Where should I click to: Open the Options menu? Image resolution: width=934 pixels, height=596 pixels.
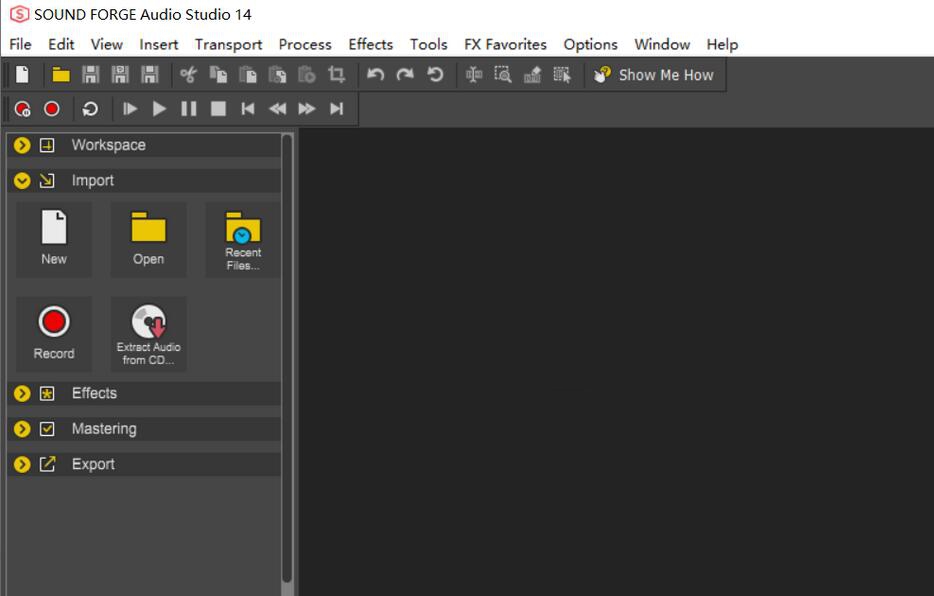(590, 45)
